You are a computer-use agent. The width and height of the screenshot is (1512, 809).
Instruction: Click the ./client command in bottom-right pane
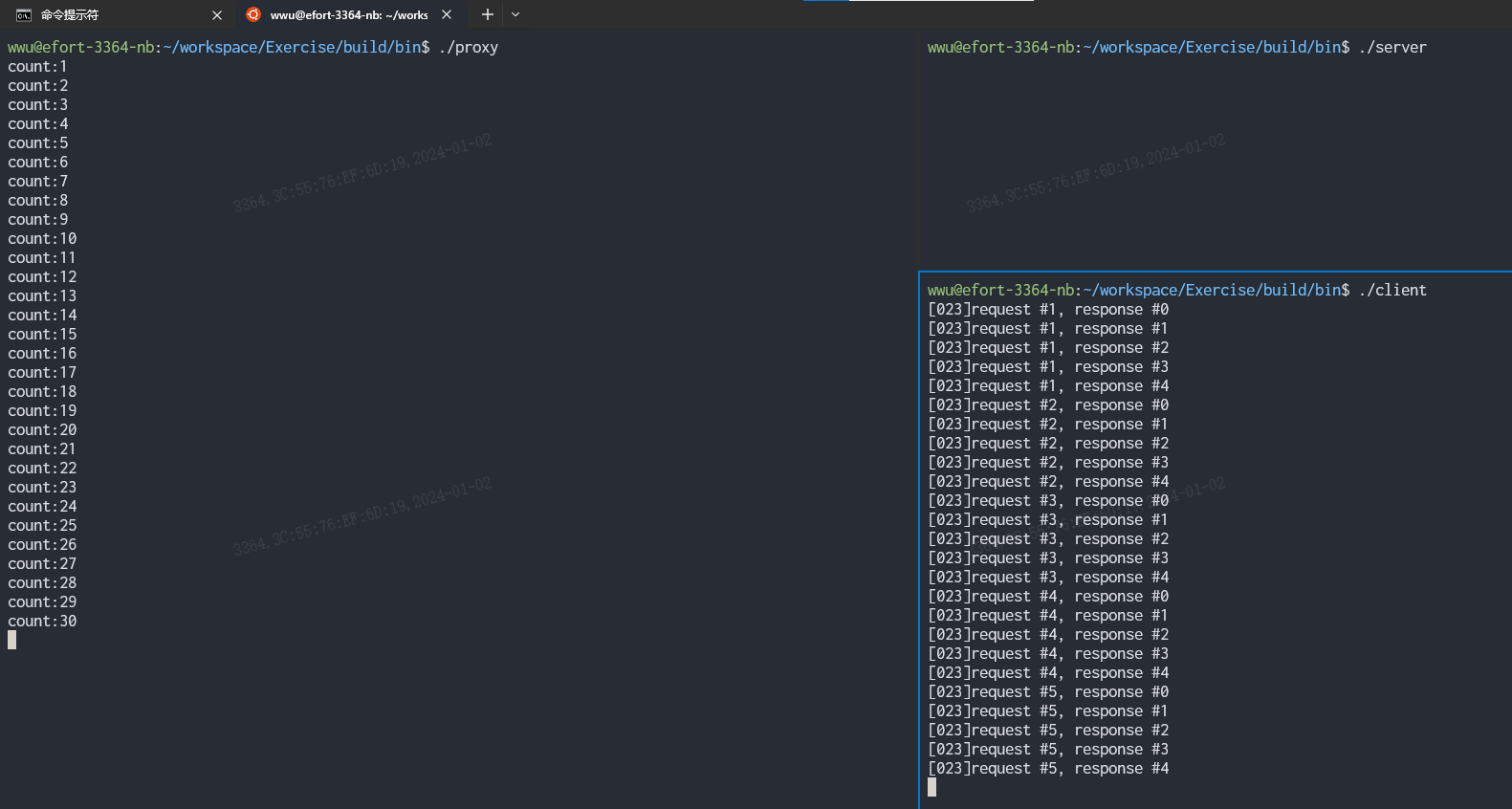(1392, 290)
